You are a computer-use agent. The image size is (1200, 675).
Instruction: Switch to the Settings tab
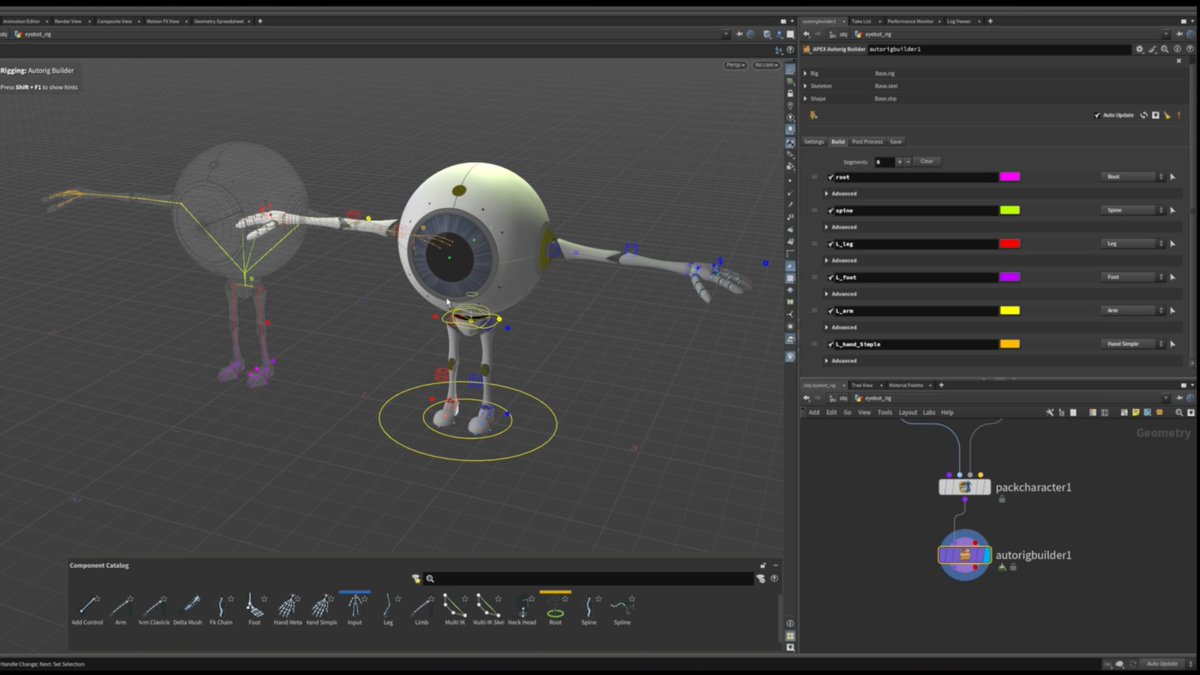click(814, 142)
